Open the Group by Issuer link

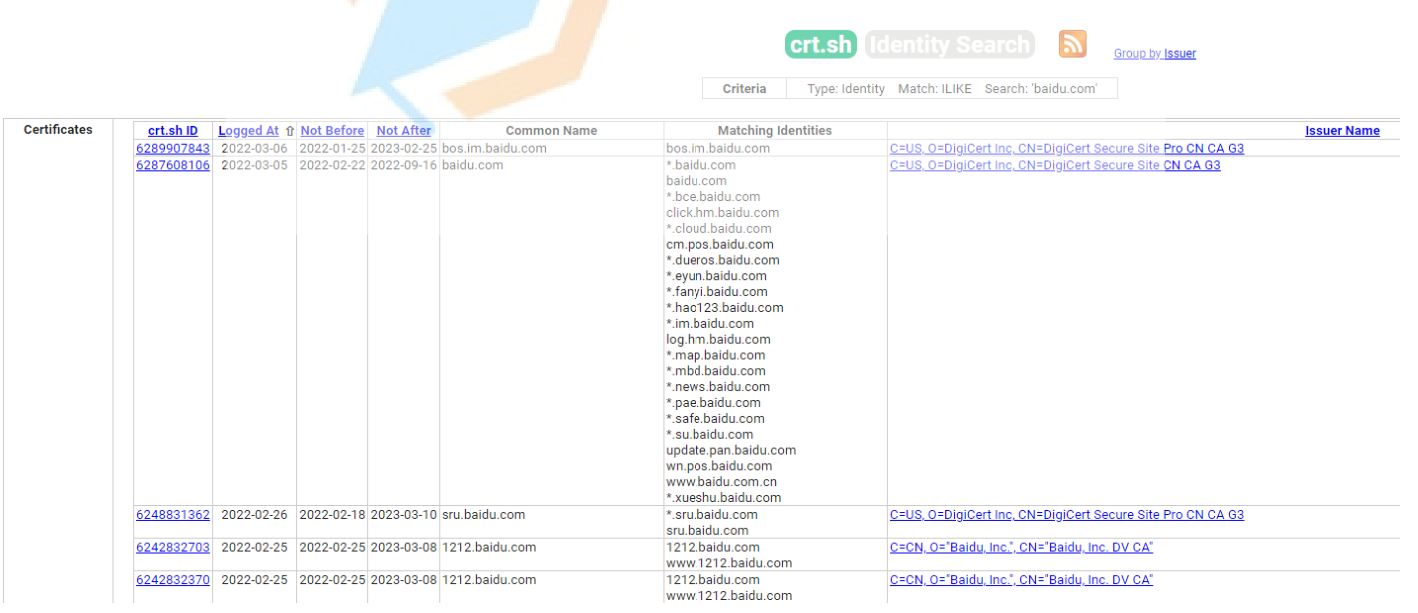pos(1154,54)
